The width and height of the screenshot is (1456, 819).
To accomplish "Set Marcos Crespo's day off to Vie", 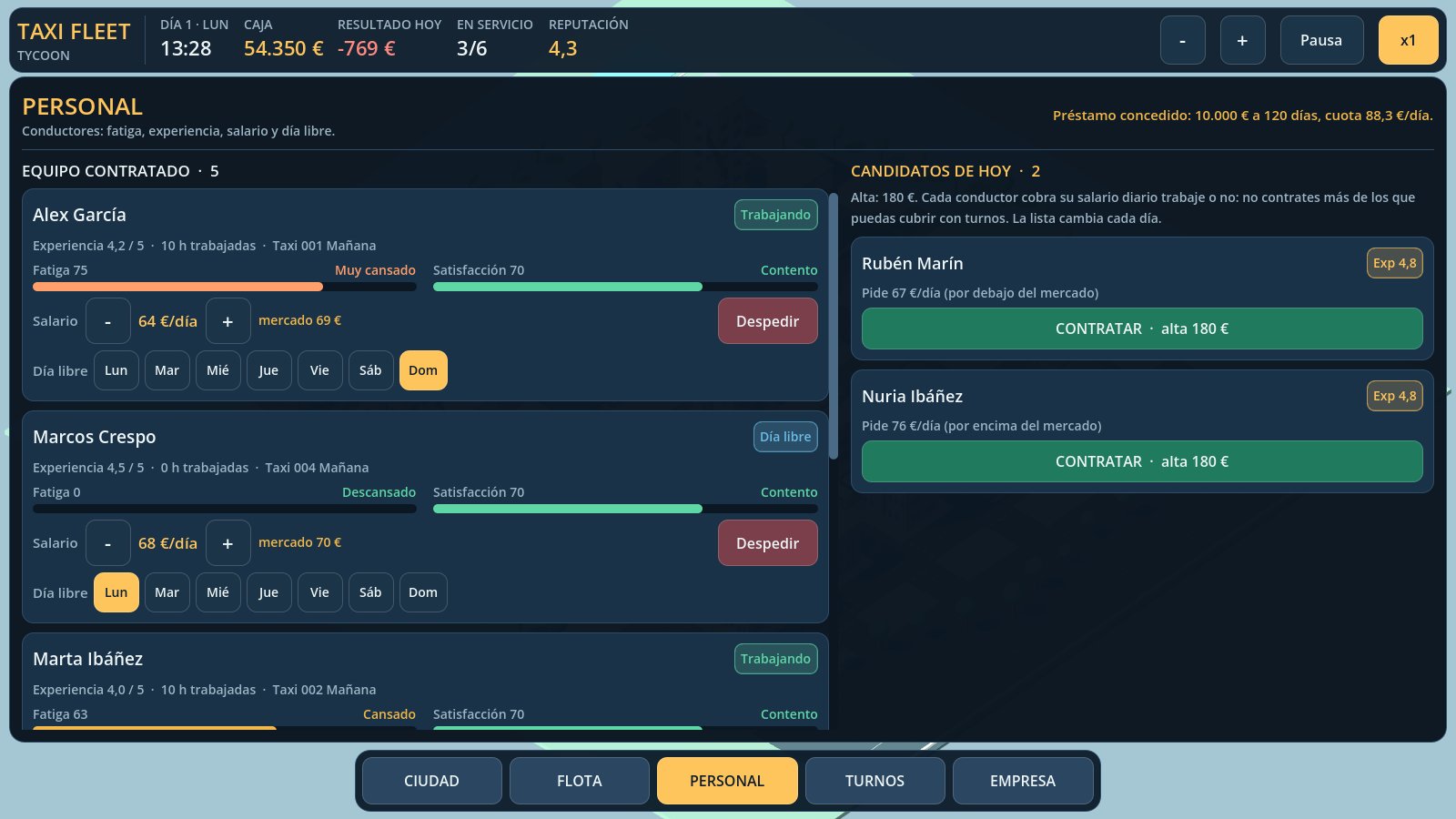I will 319,592.
